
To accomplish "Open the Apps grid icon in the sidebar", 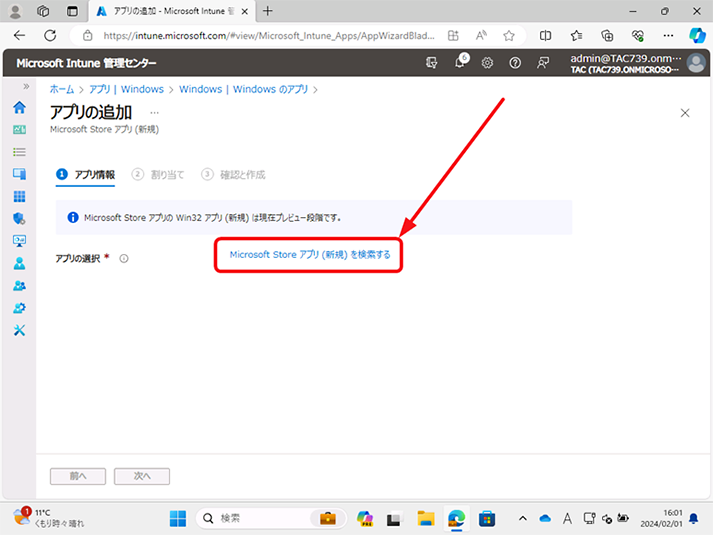I will coord(19,196).
